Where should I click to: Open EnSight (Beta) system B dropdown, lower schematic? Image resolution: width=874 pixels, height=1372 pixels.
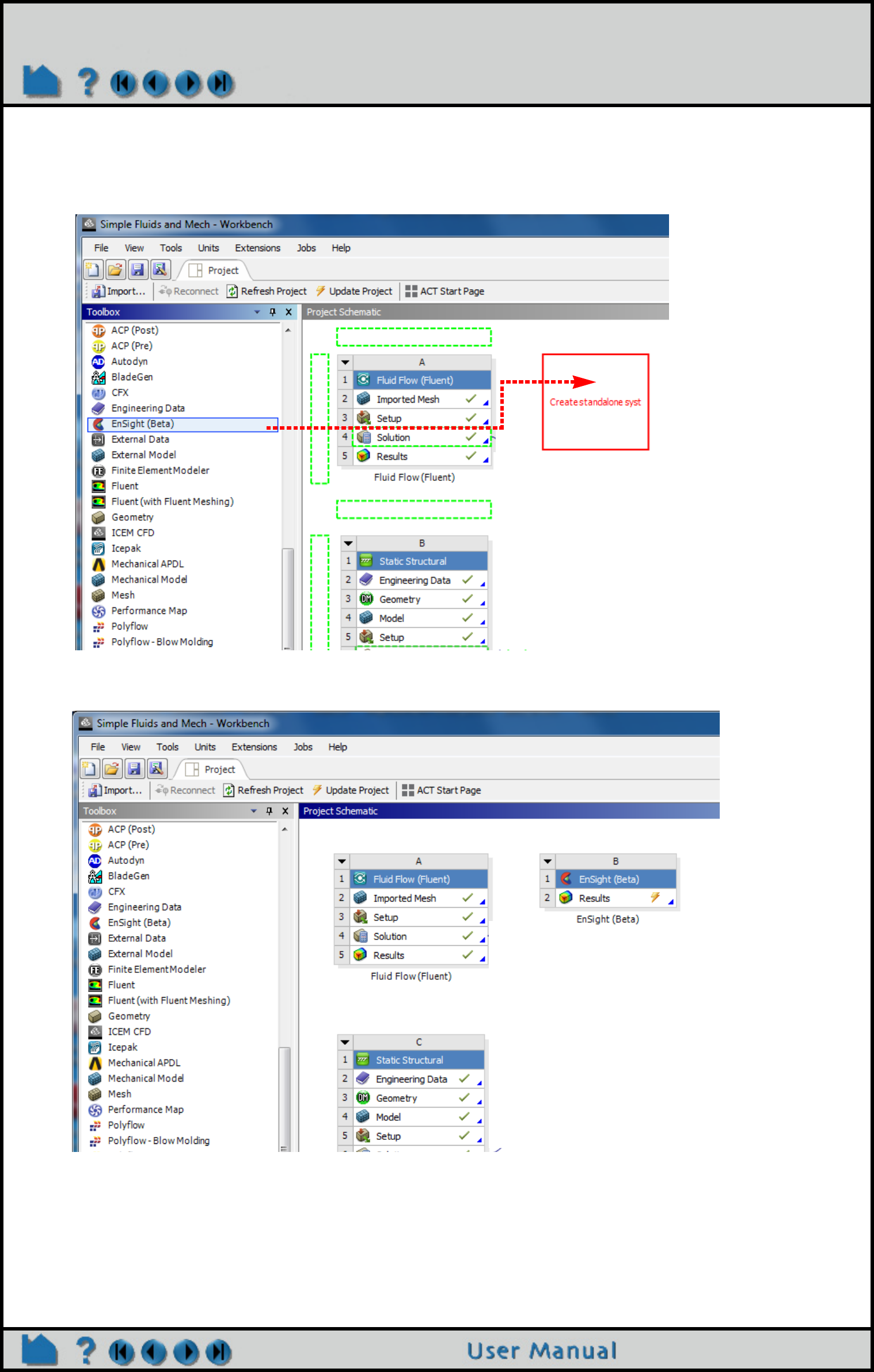coord(548,861)
